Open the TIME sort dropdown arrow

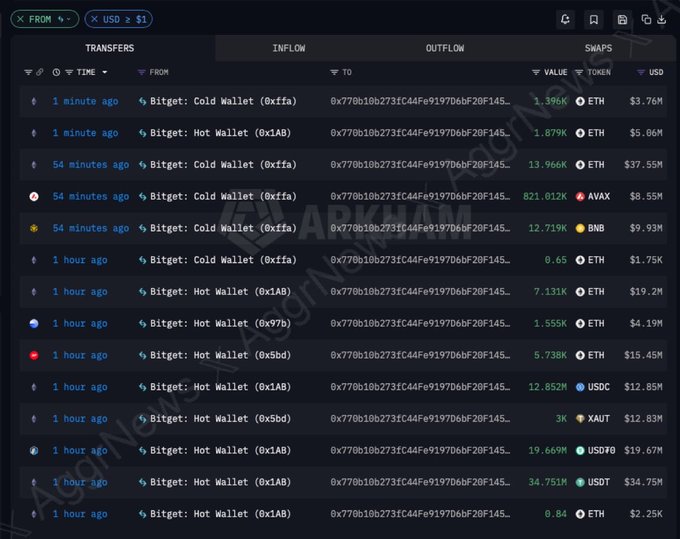click(105, 72)
